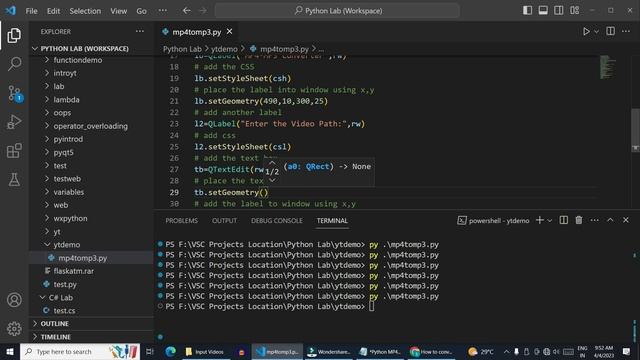Expand the TIMELINE section

91,337
